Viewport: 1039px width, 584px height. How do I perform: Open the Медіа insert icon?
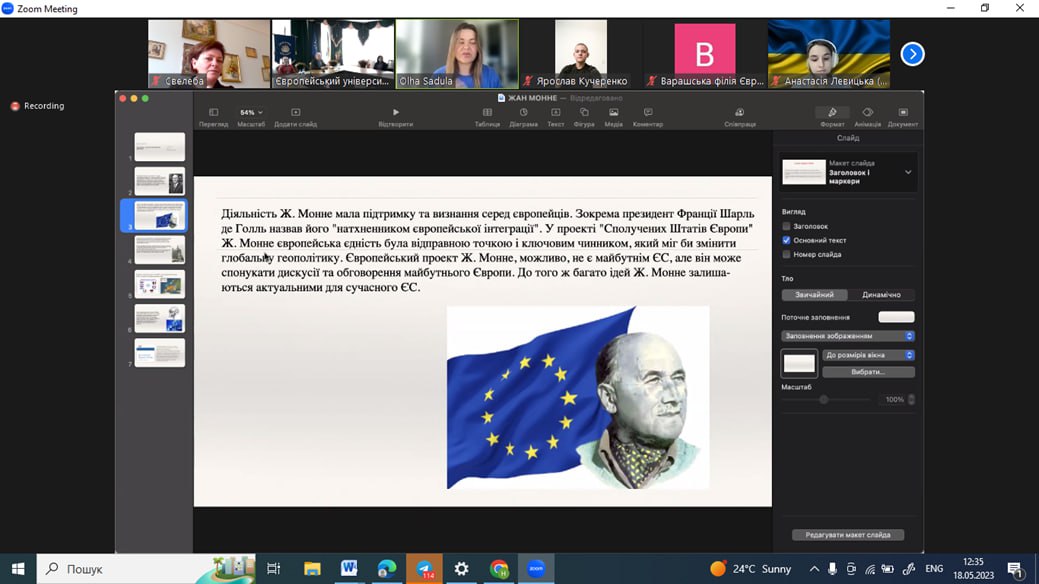(613, 113)
